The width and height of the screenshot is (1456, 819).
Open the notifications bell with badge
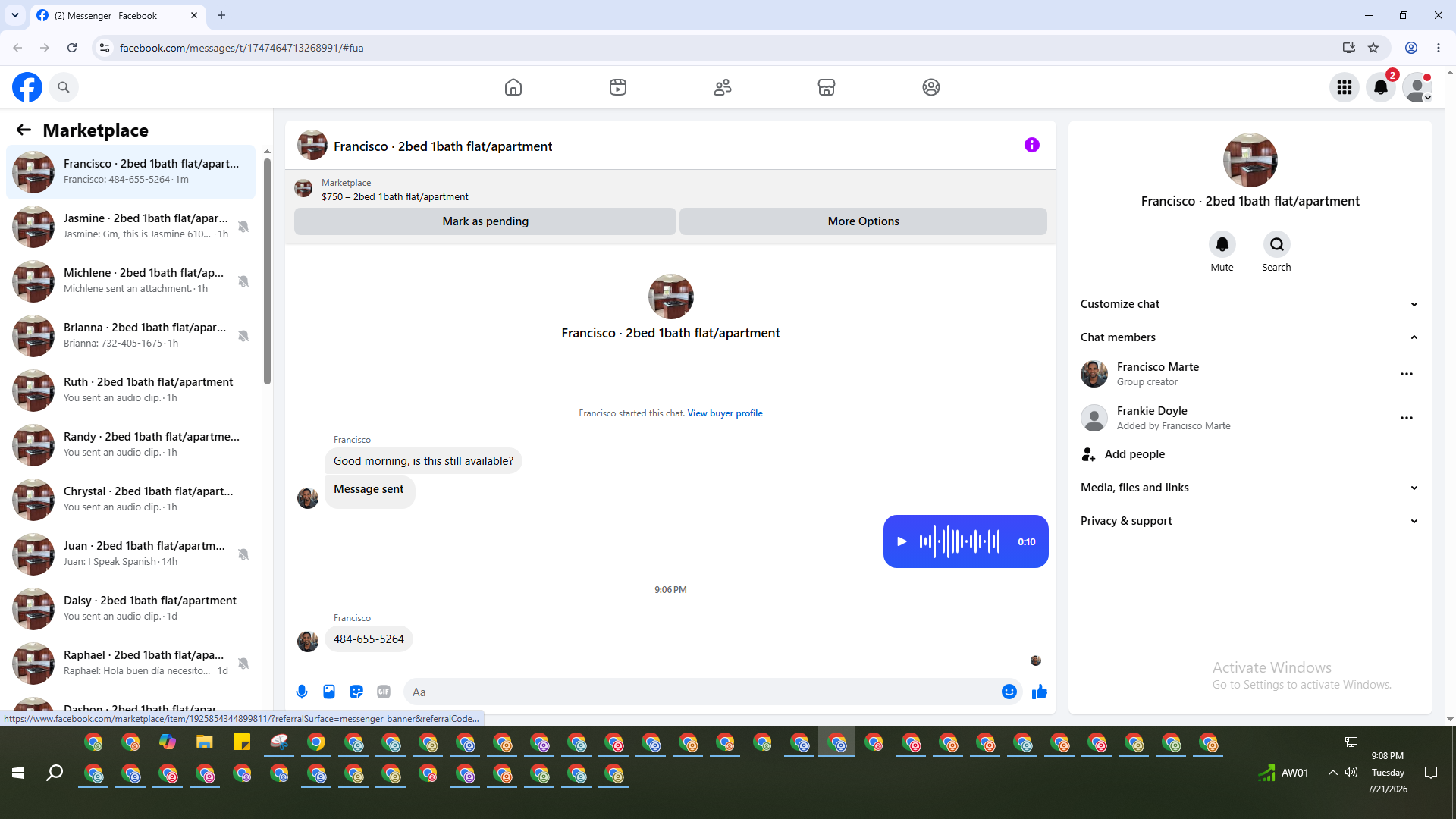(x=1381, y=87)
